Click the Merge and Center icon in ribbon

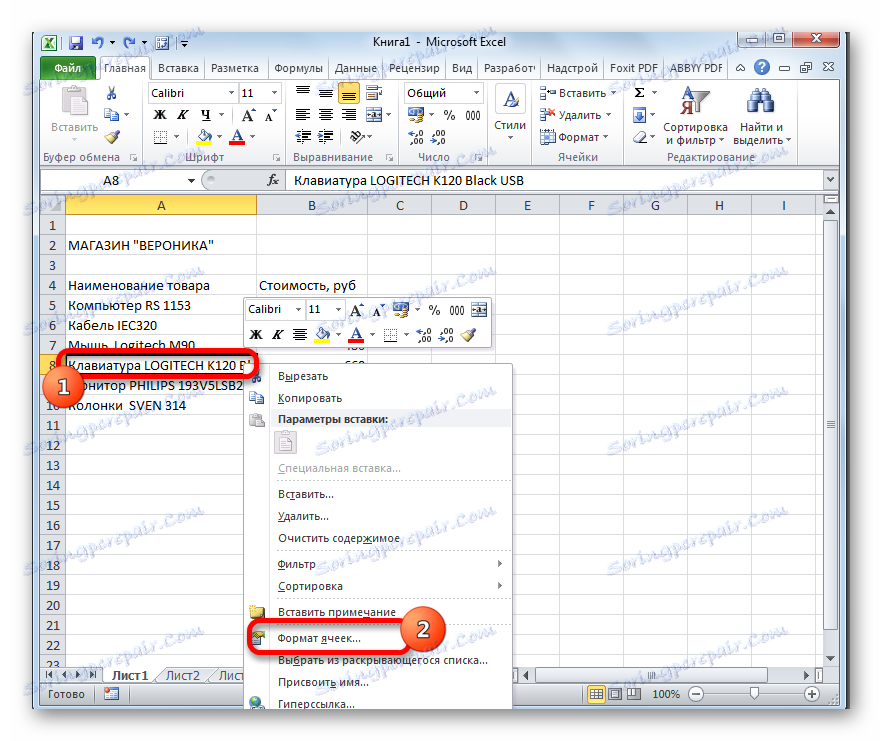point(374,115)
